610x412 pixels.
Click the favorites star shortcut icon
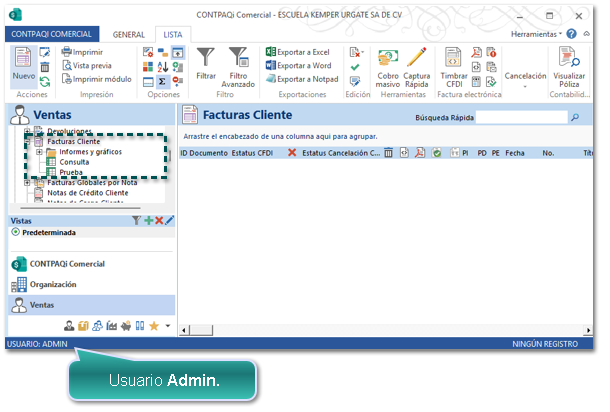[x=154, y=326]
